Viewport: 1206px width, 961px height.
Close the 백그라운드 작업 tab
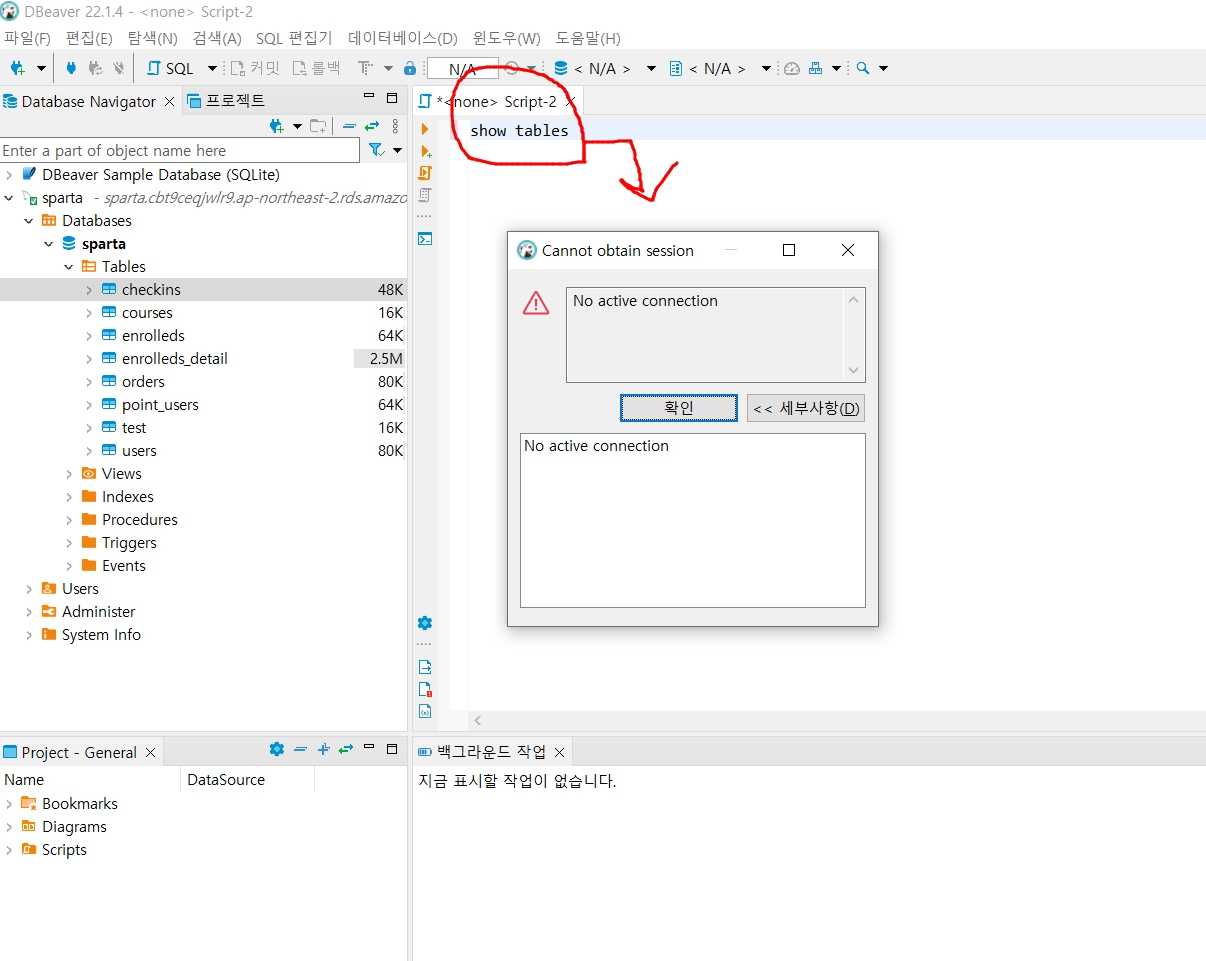[x=560, y=752]
